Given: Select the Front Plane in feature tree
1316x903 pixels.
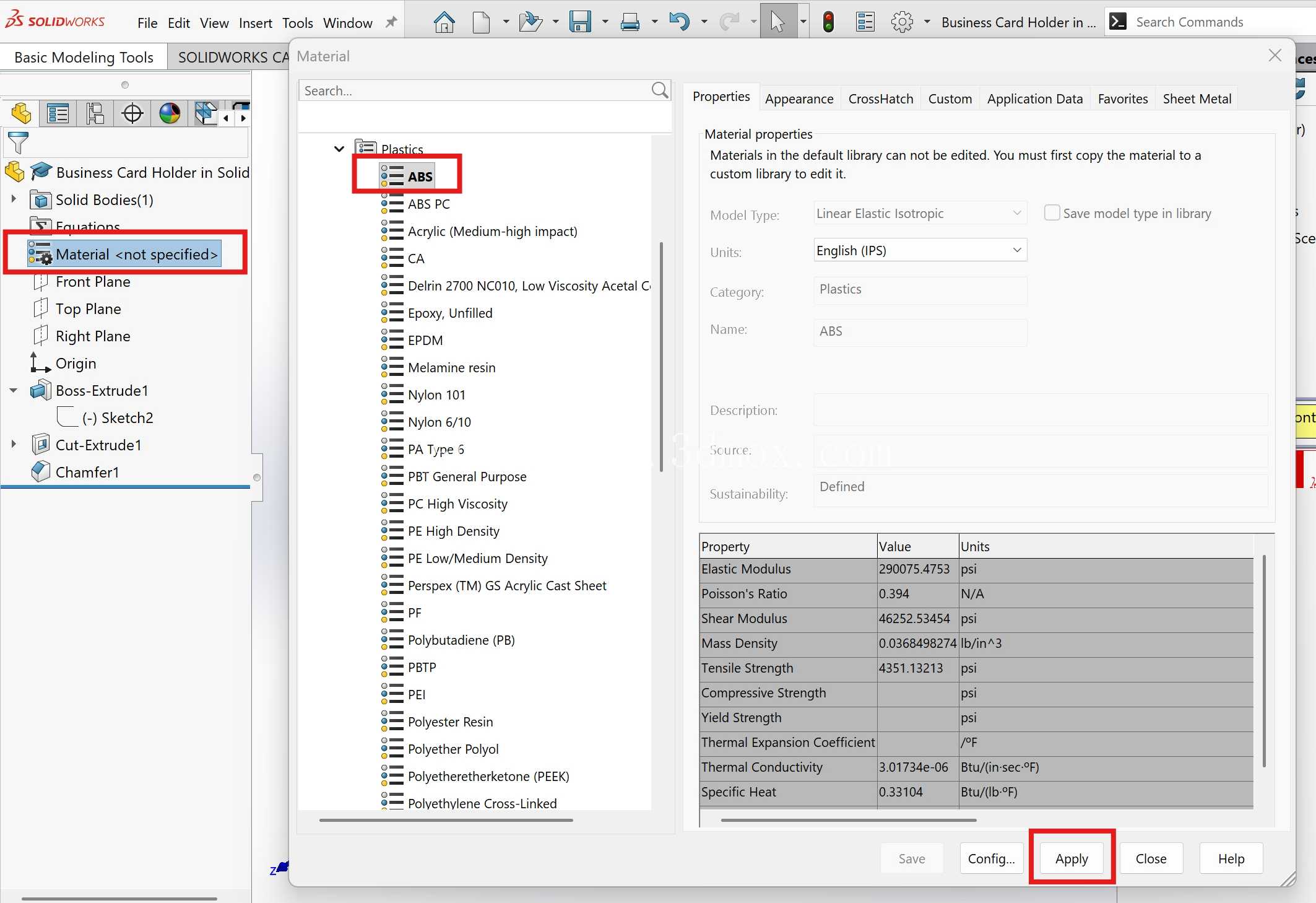Looking at the screenshot, I should pyautogui.click(x=93, y=282).
